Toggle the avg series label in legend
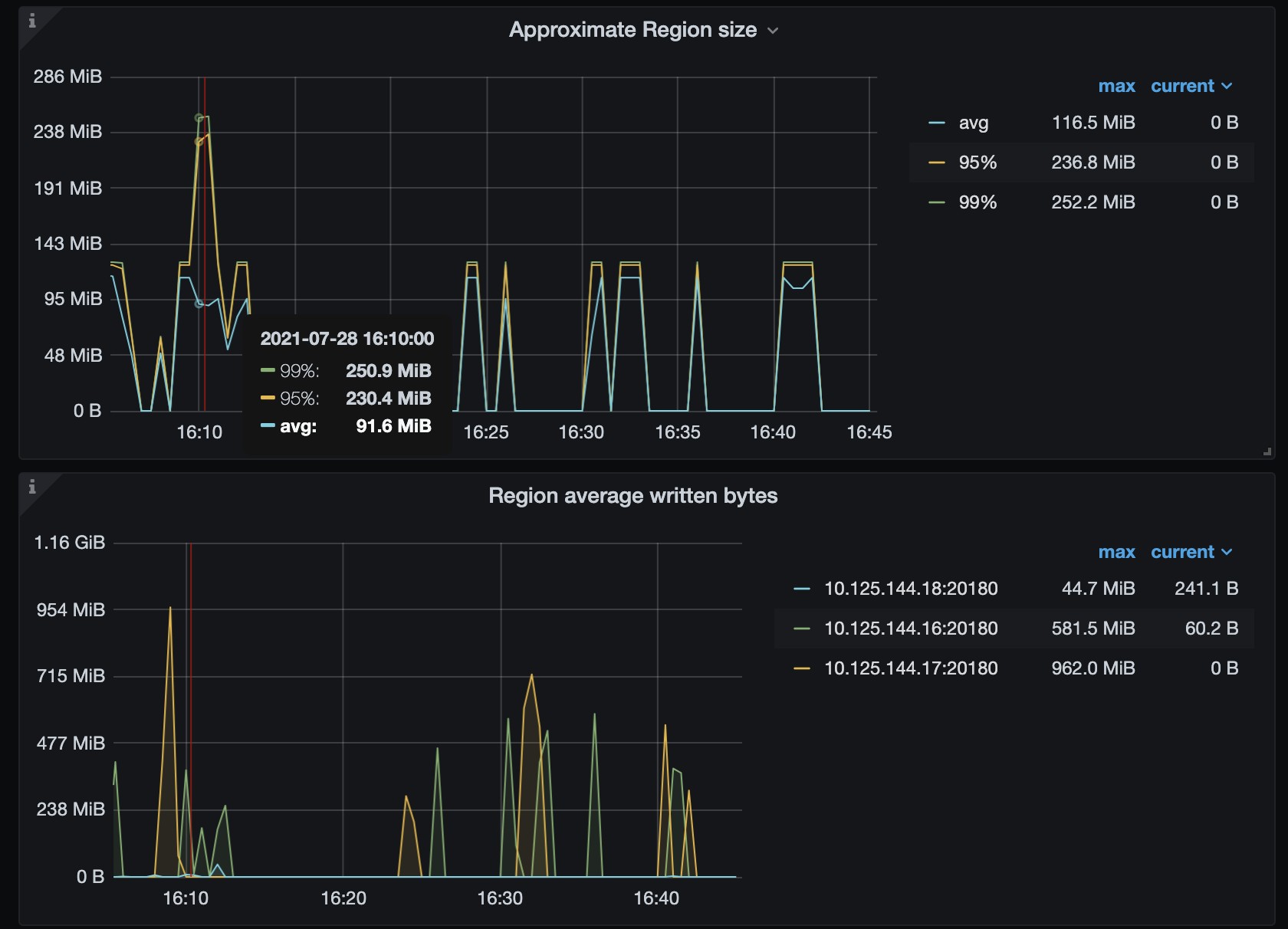1288x929 pixels. coord(973,123)
